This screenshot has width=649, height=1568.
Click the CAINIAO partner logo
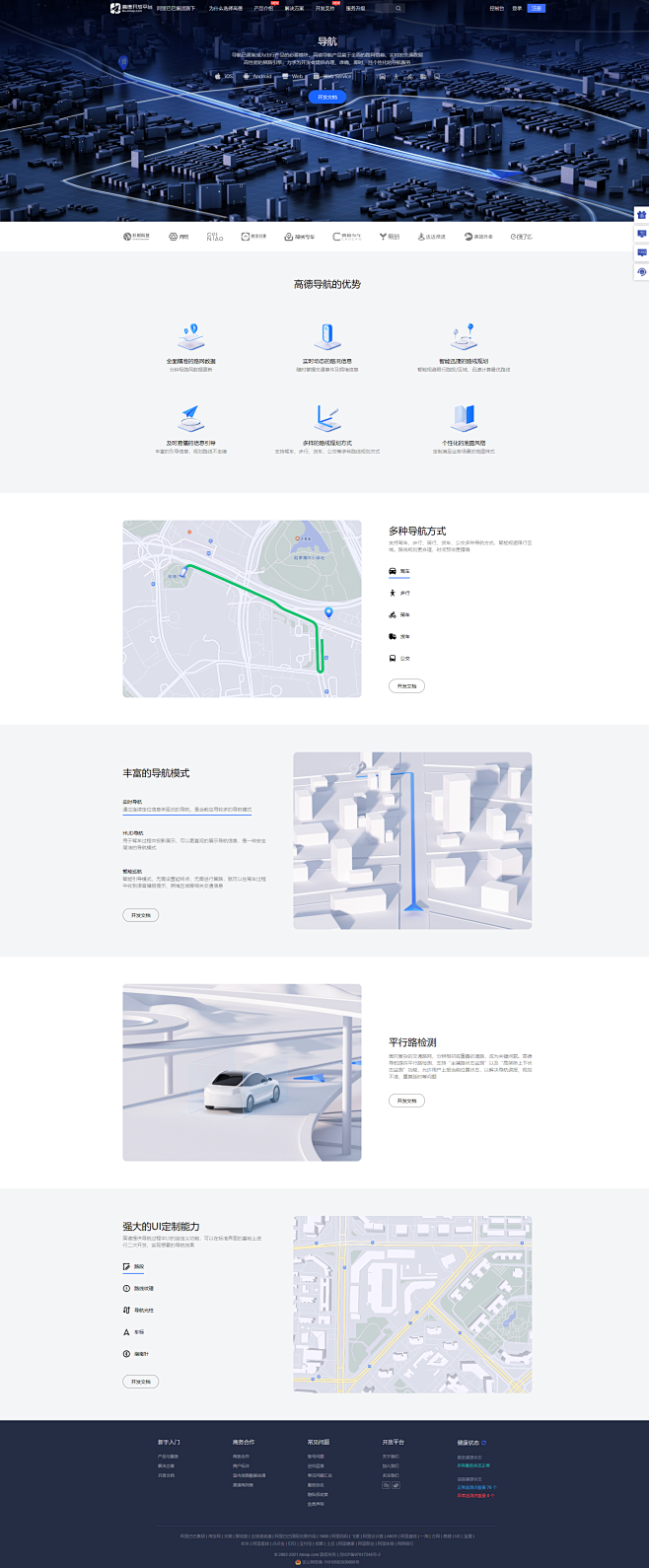[215, 237]
